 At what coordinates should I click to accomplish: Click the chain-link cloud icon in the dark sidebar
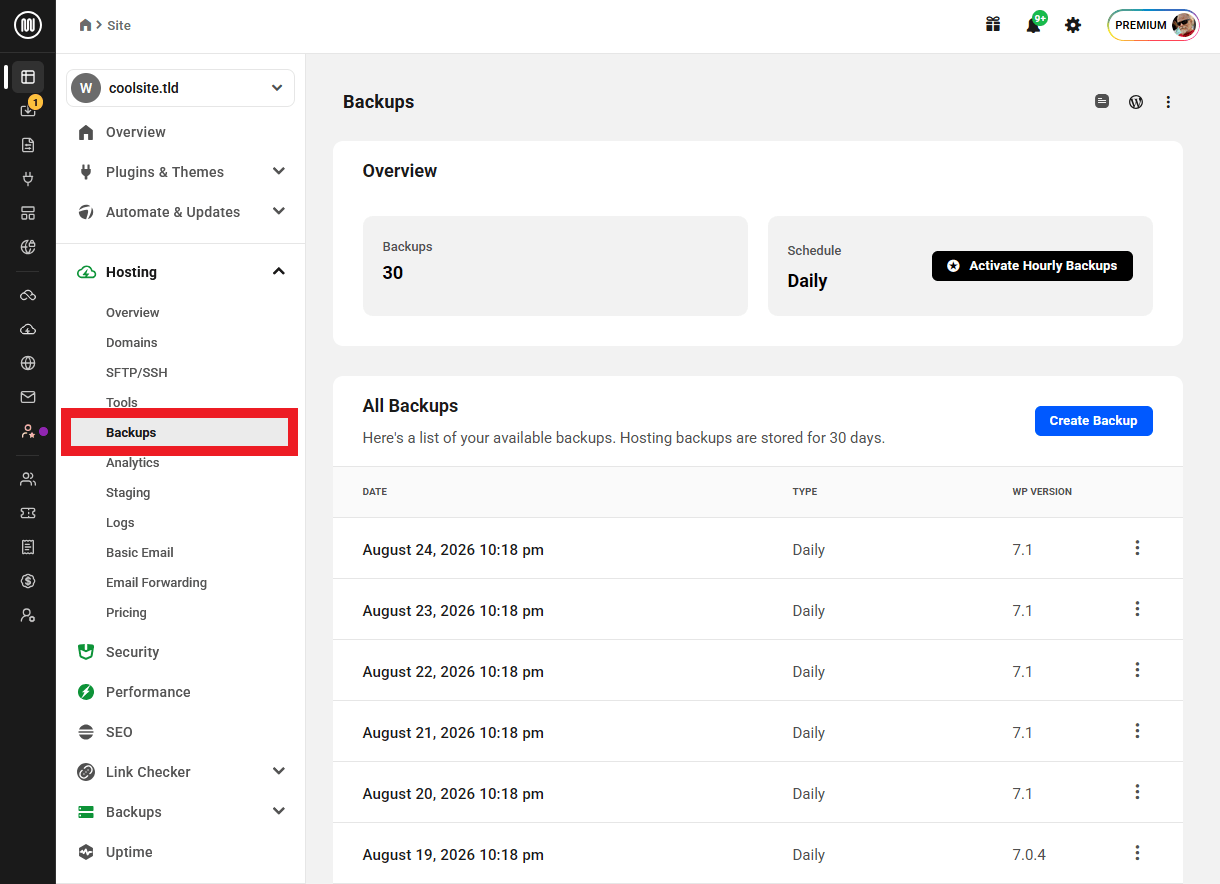click(x=28, y=295)
